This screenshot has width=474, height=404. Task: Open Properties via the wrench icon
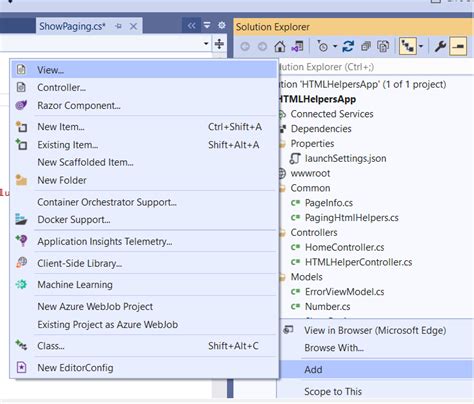coord(440,46)
